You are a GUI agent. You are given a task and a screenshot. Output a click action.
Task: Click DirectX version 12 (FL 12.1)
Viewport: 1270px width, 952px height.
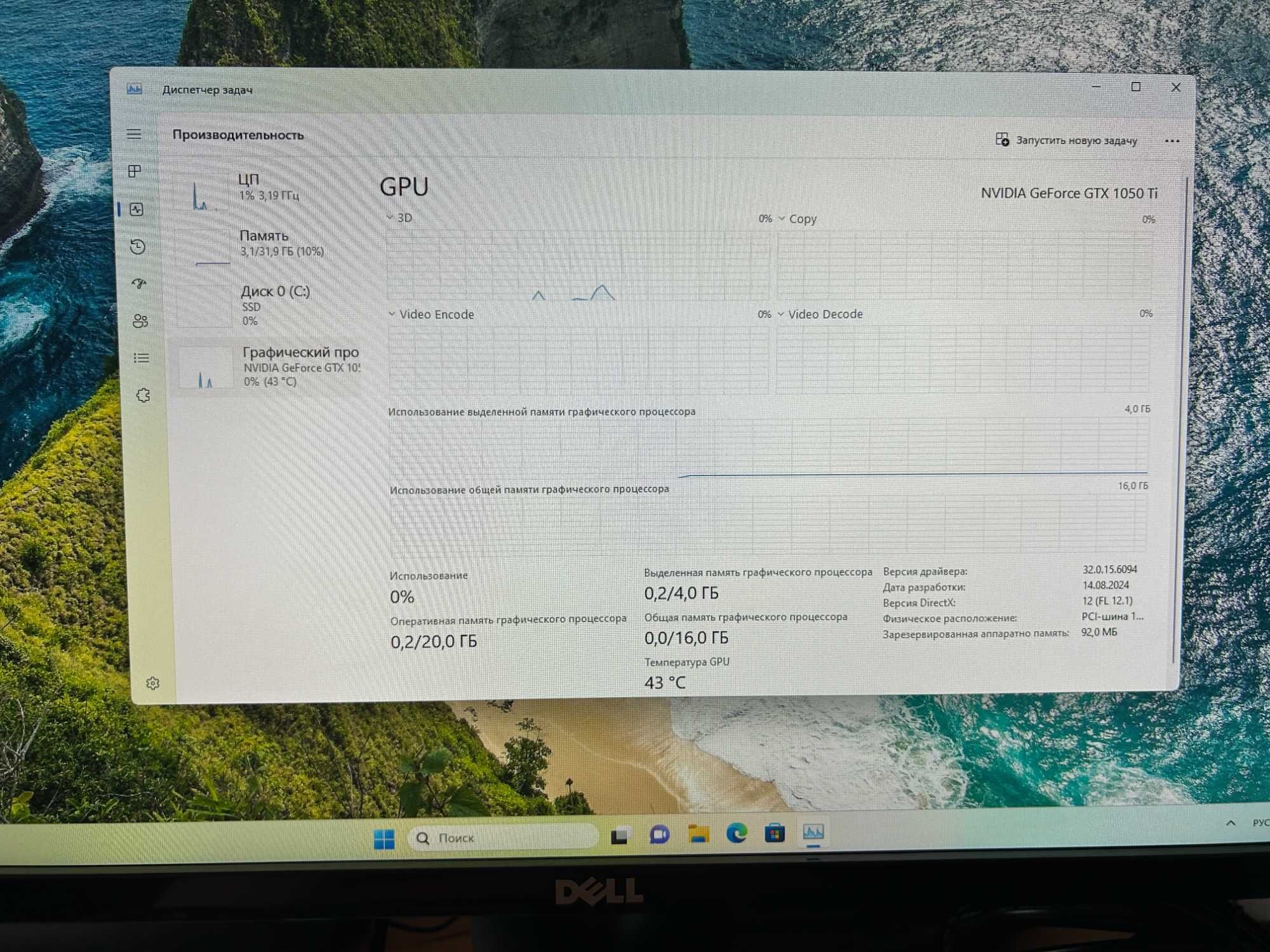1107,600
